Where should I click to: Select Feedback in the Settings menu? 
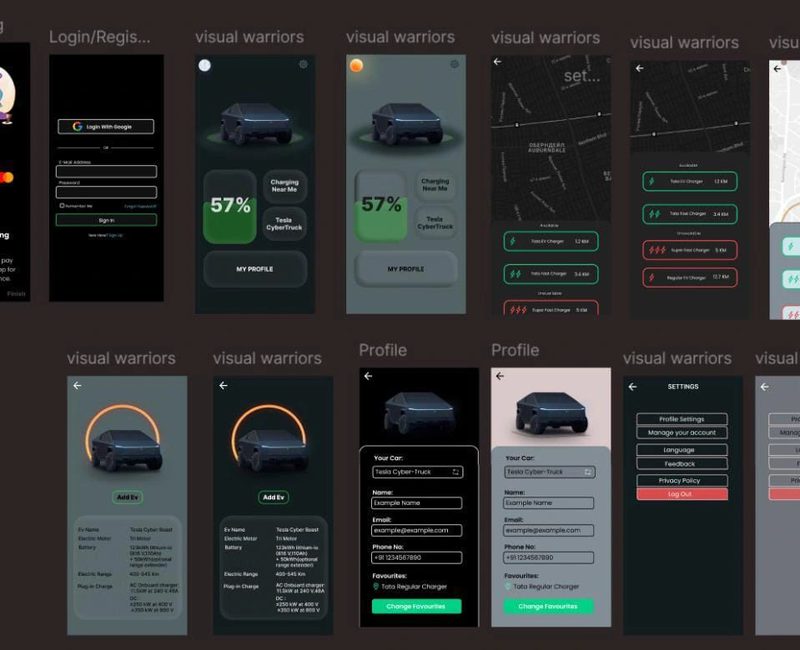coord(680,463)
